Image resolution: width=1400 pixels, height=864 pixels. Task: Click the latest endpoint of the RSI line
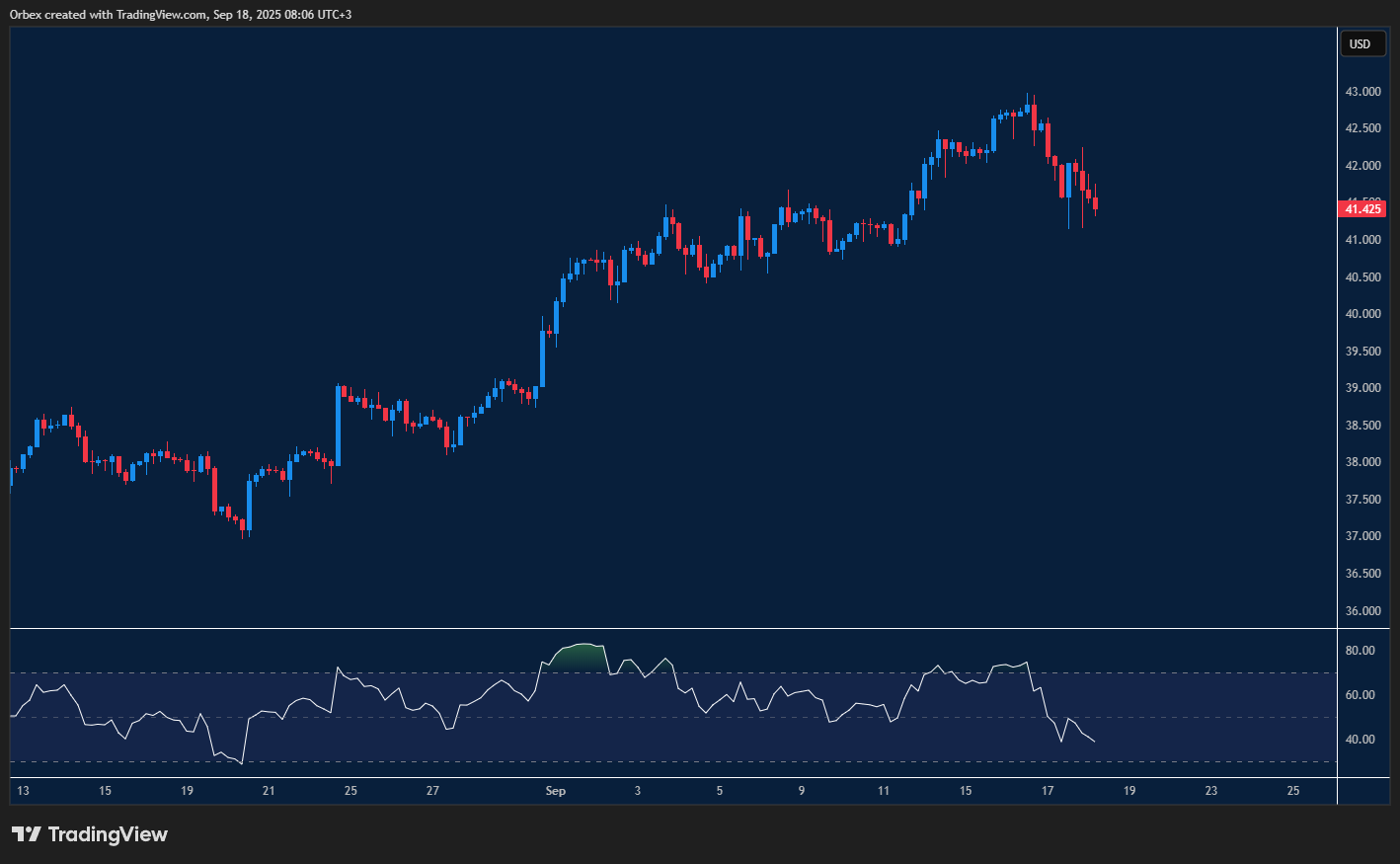[1094, 742]
